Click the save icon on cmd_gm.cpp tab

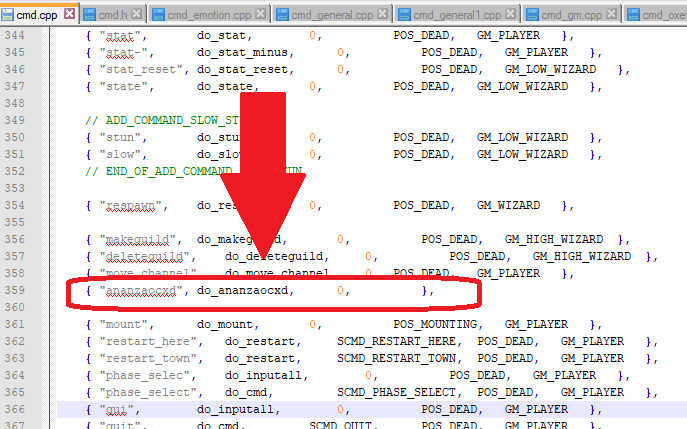click(532, 14)
